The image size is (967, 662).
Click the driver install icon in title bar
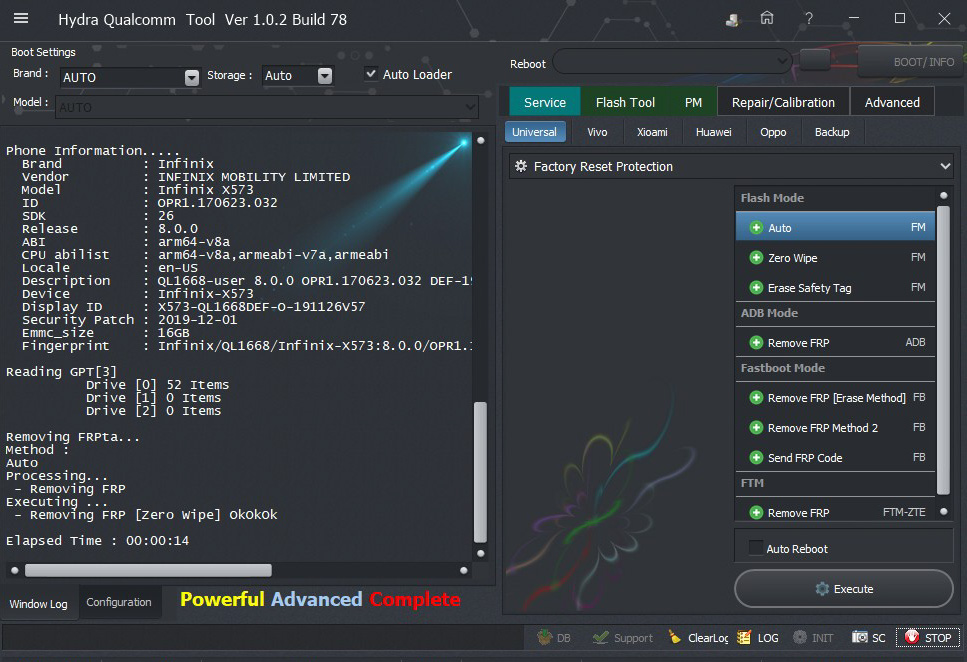(x=732, y=20)
